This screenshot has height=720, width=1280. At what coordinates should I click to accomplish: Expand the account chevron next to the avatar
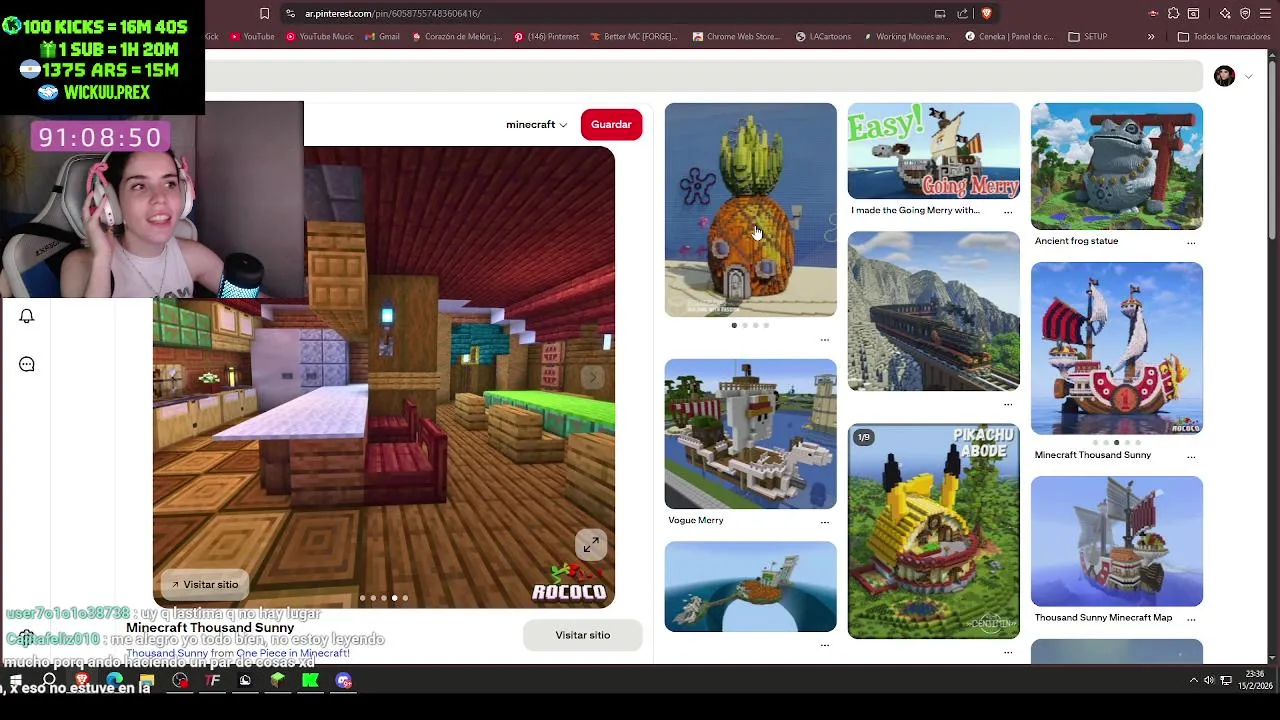tap(1248, 76)
